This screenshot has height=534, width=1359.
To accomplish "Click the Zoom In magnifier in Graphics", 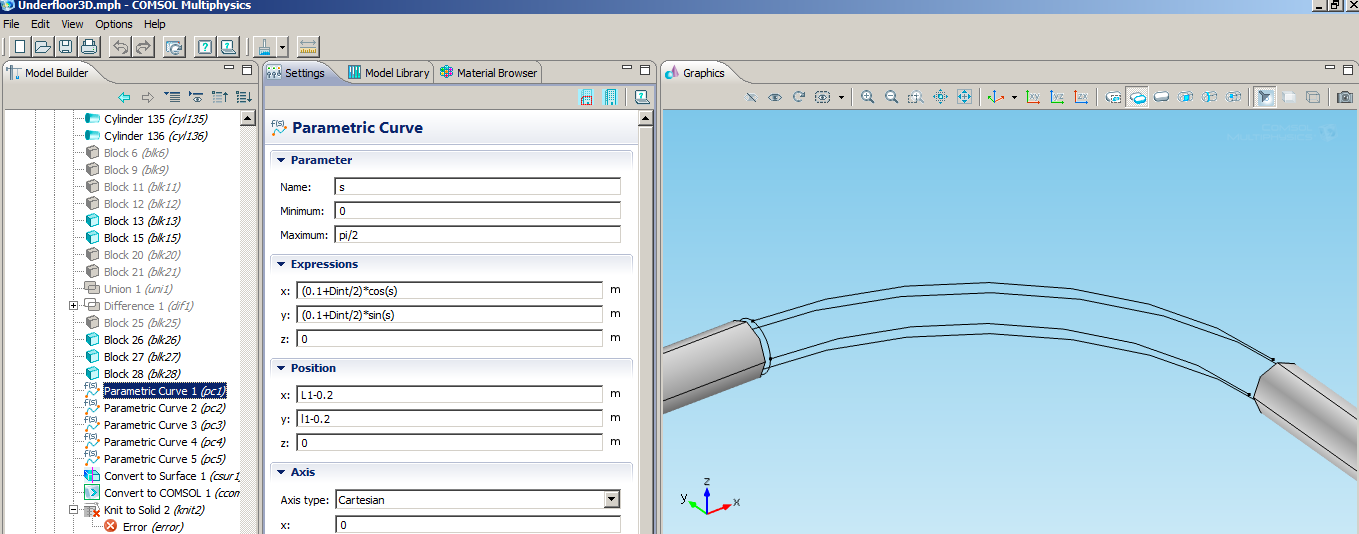I will point(867,97).
